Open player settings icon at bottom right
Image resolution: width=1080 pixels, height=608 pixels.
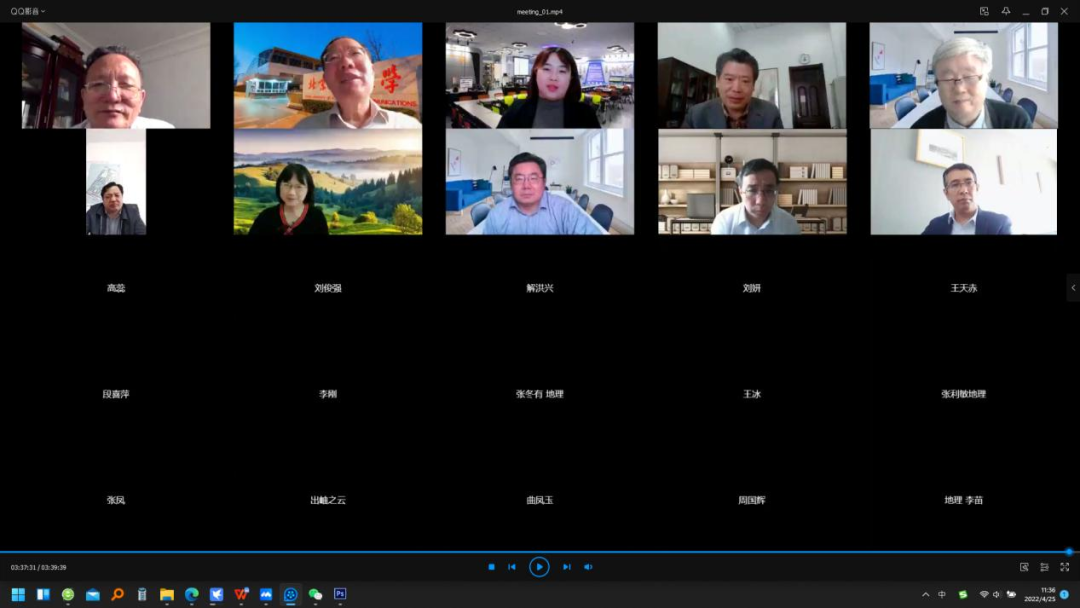click(1044, 567)
